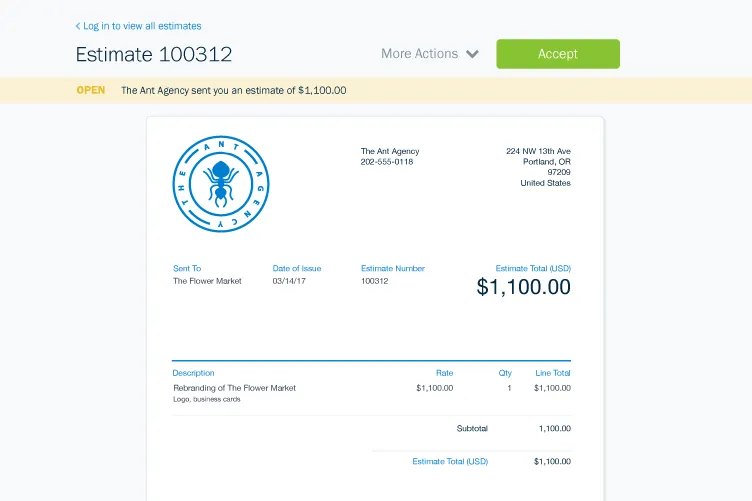
Task: Click the OPEN status label
Action: point(91,90)
